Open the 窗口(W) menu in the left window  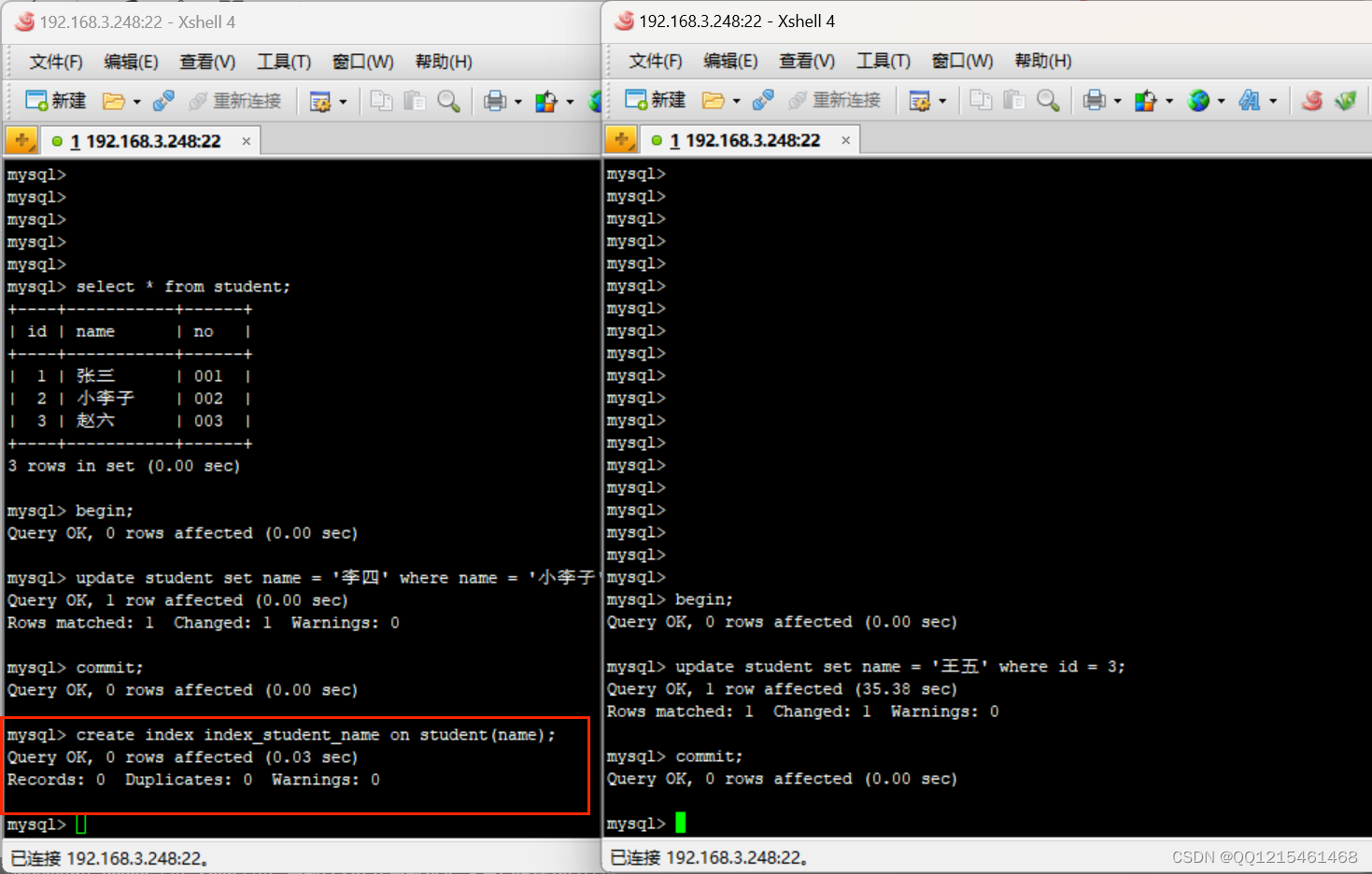363,62
